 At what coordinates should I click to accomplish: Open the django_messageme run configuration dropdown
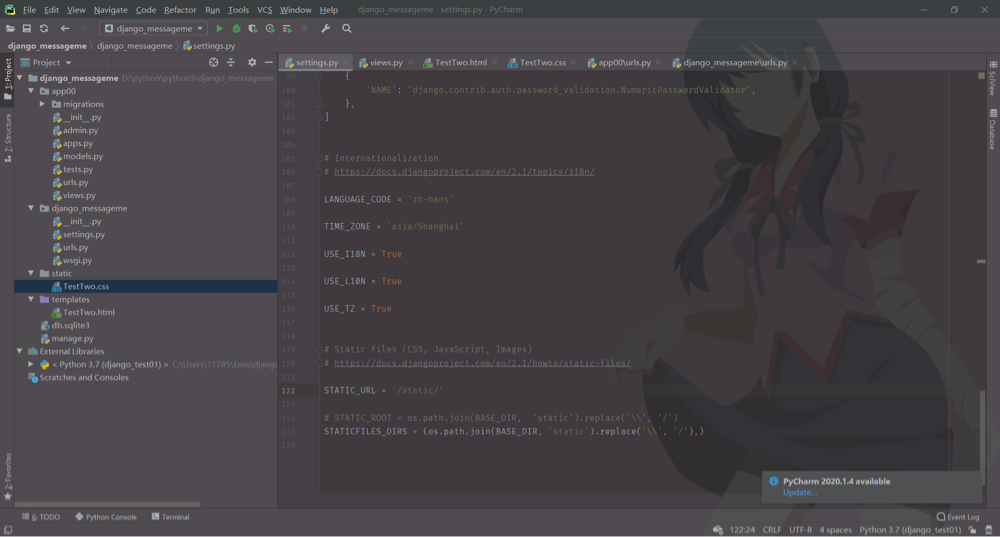153,29
